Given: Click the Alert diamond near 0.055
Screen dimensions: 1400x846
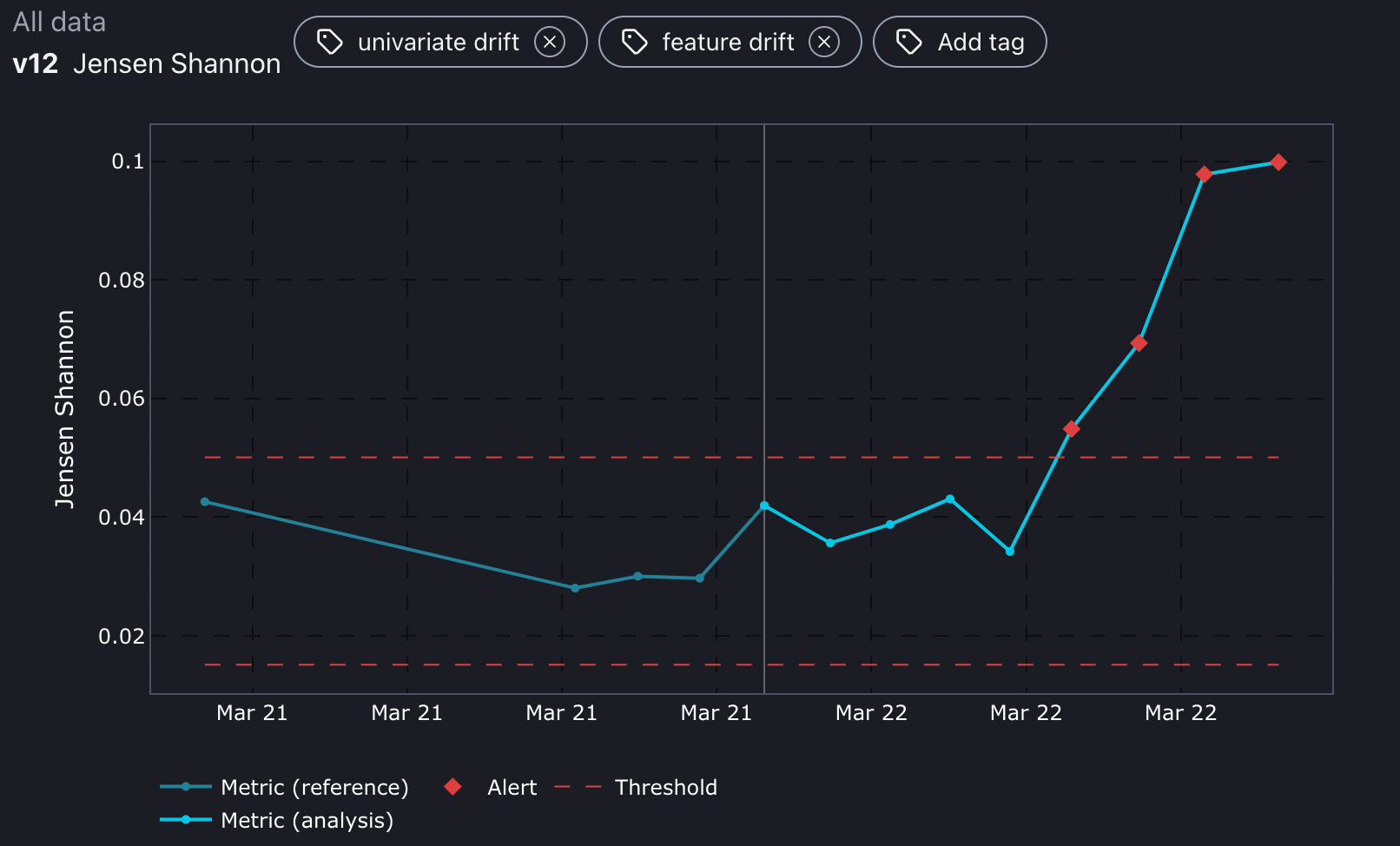Looking at the screenshot, I should (1070, 428).
